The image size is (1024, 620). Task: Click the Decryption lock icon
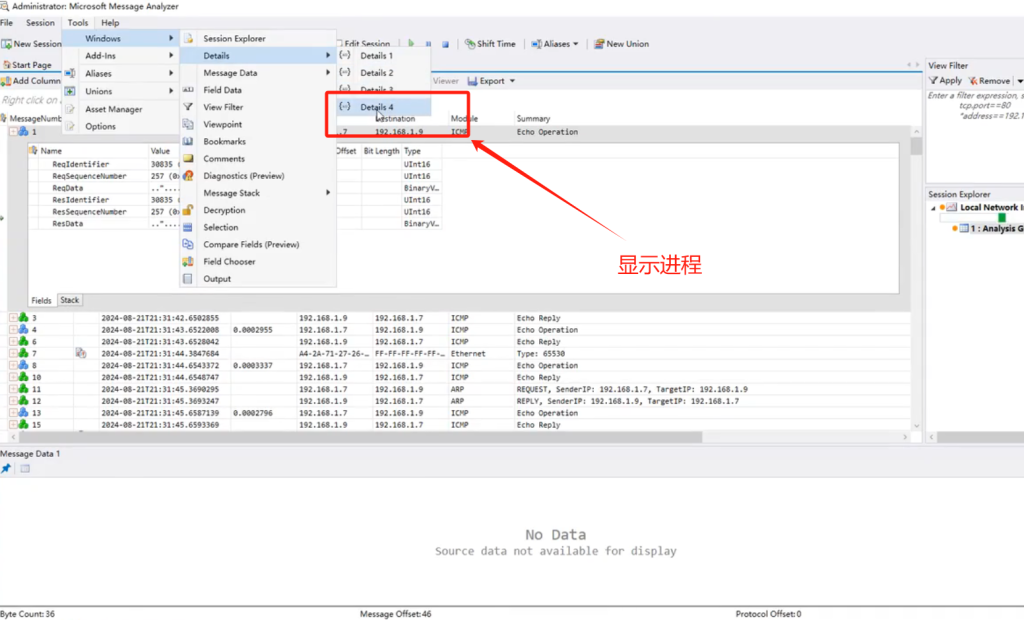click(x=188, y=210)
